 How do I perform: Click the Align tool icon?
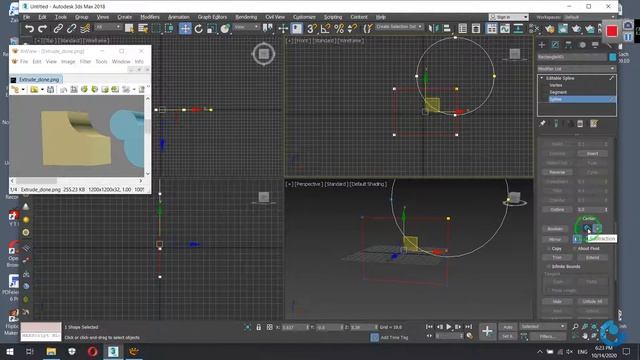(447, 28)
